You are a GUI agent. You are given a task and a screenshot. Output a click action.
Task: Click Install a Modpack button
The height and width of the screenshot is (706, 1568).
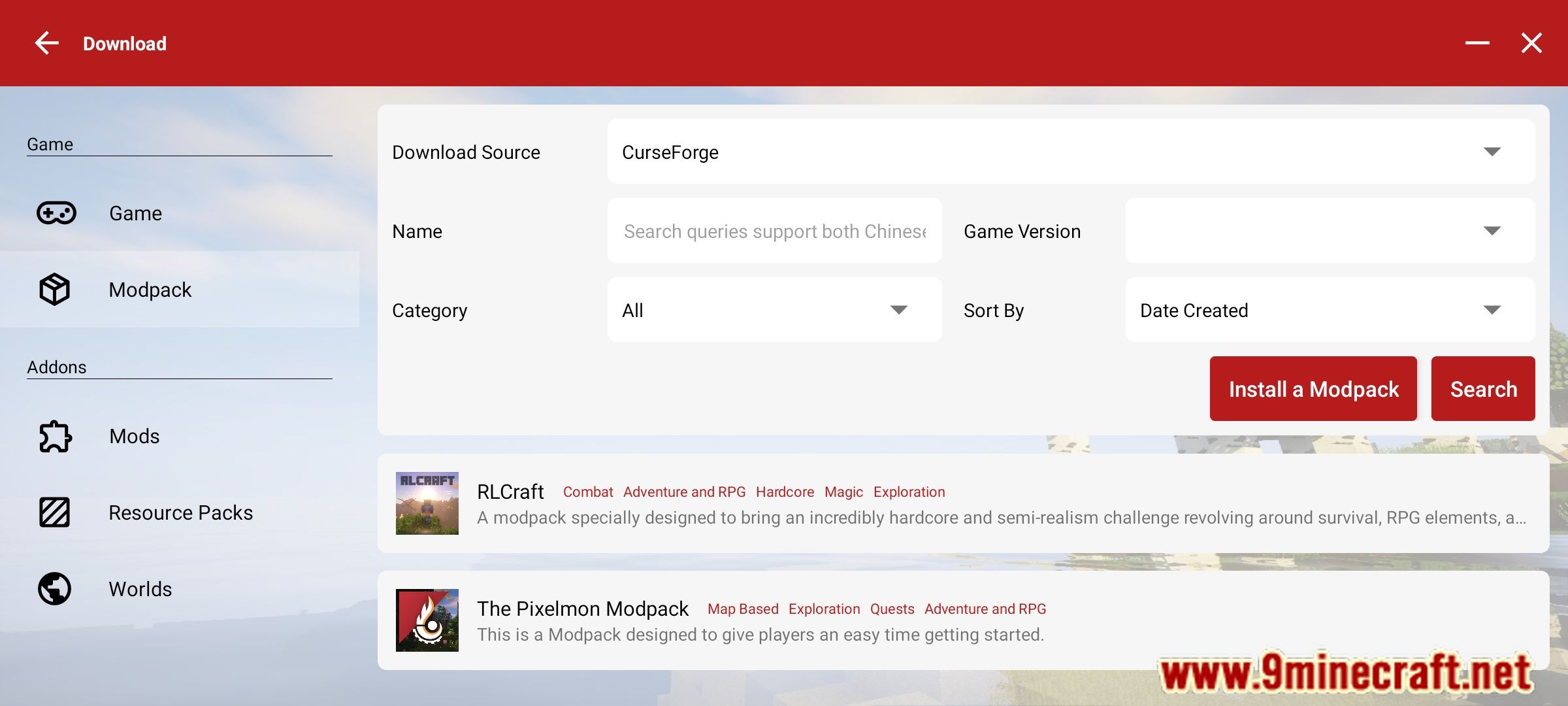1314,389
